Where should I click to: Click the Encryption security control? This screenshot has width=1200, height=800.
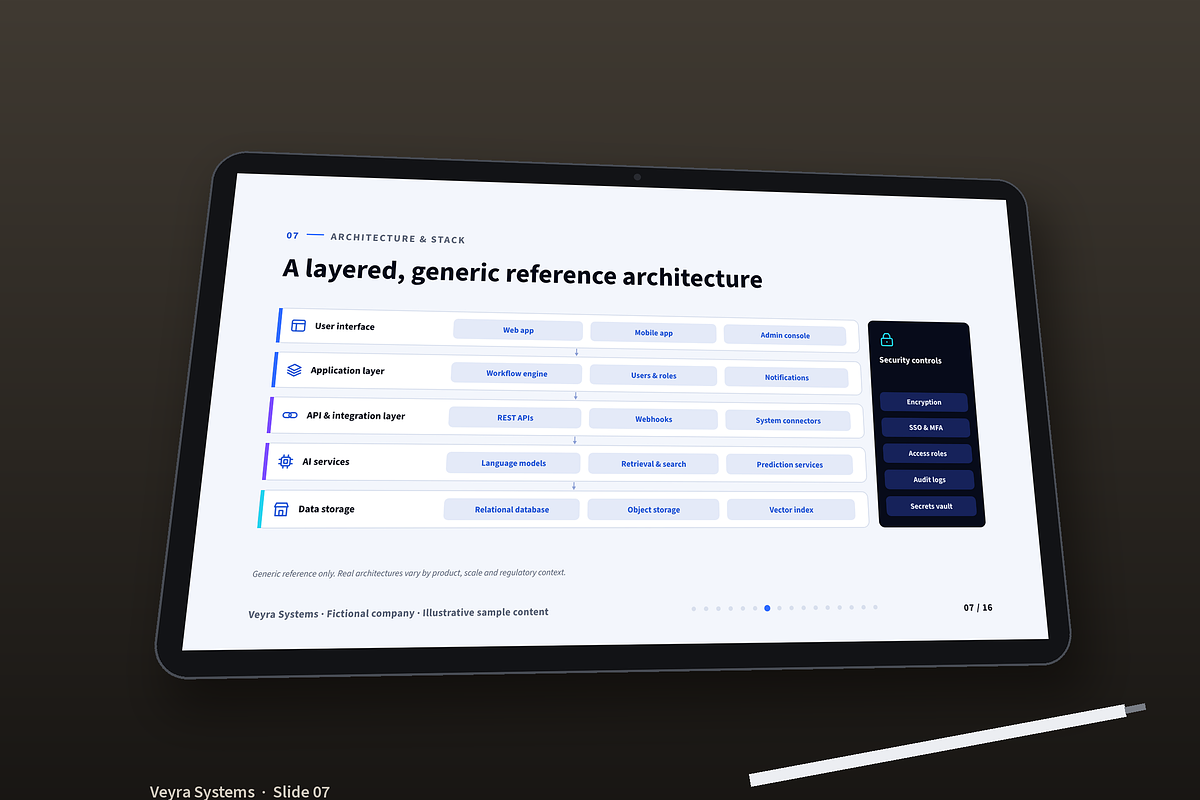click(924, 402)
